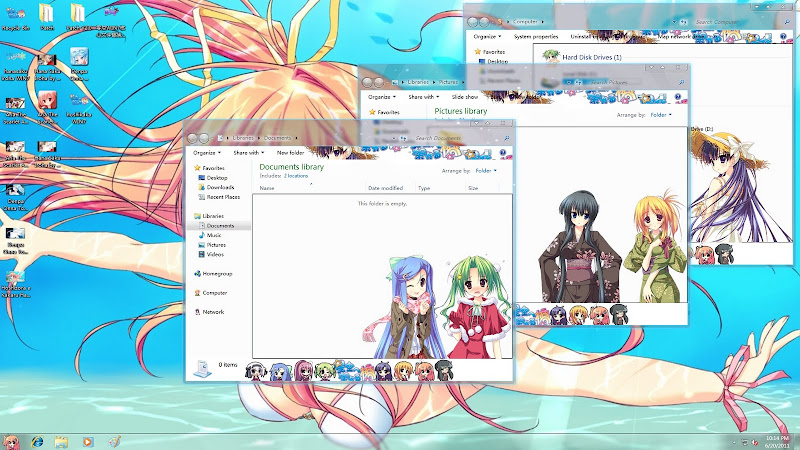The width and height of the screenshot is (800, 450).
Task: Click refresh icon in Documents address bar
Action: click(x=403, y=138)
